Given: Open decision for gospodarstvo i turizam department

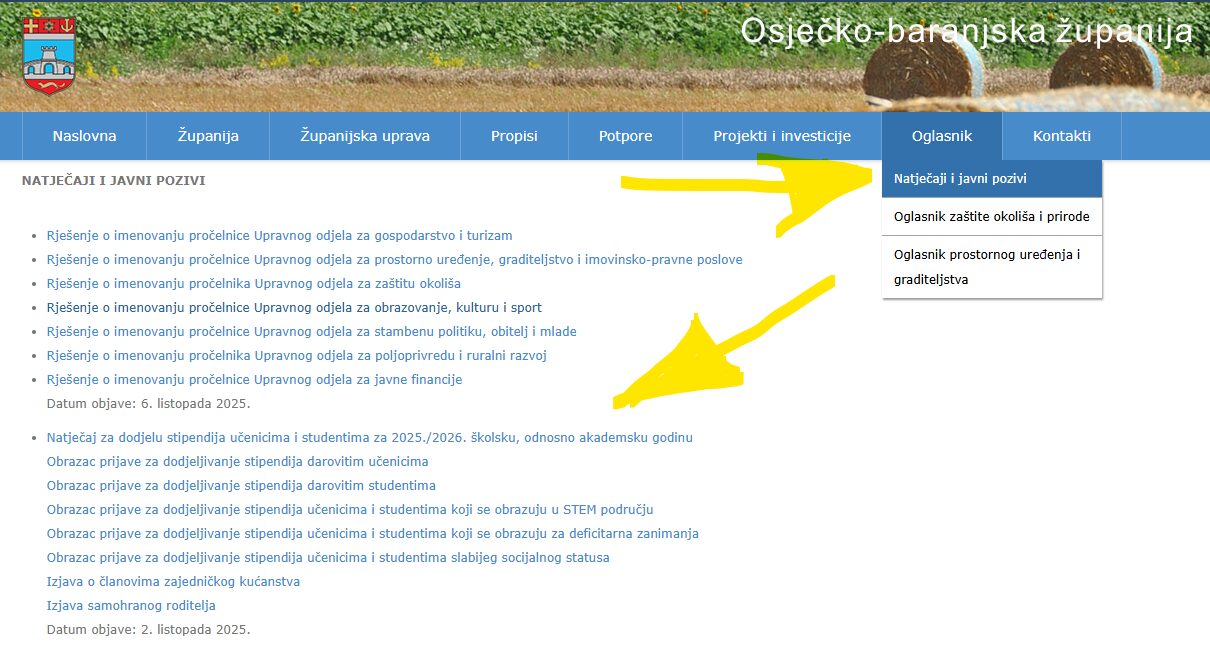Looking at the screenshot, I should 279,236.
